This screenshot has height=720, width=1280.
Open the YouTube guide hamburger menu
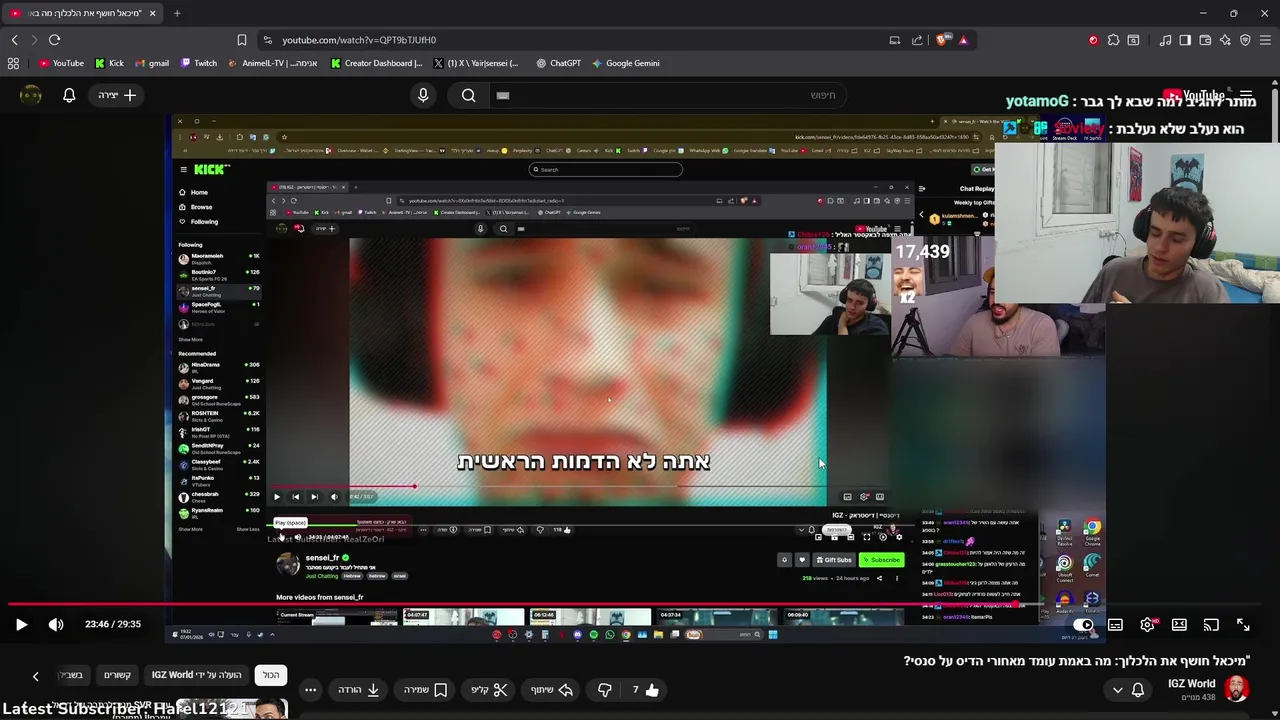[1245, 95]
